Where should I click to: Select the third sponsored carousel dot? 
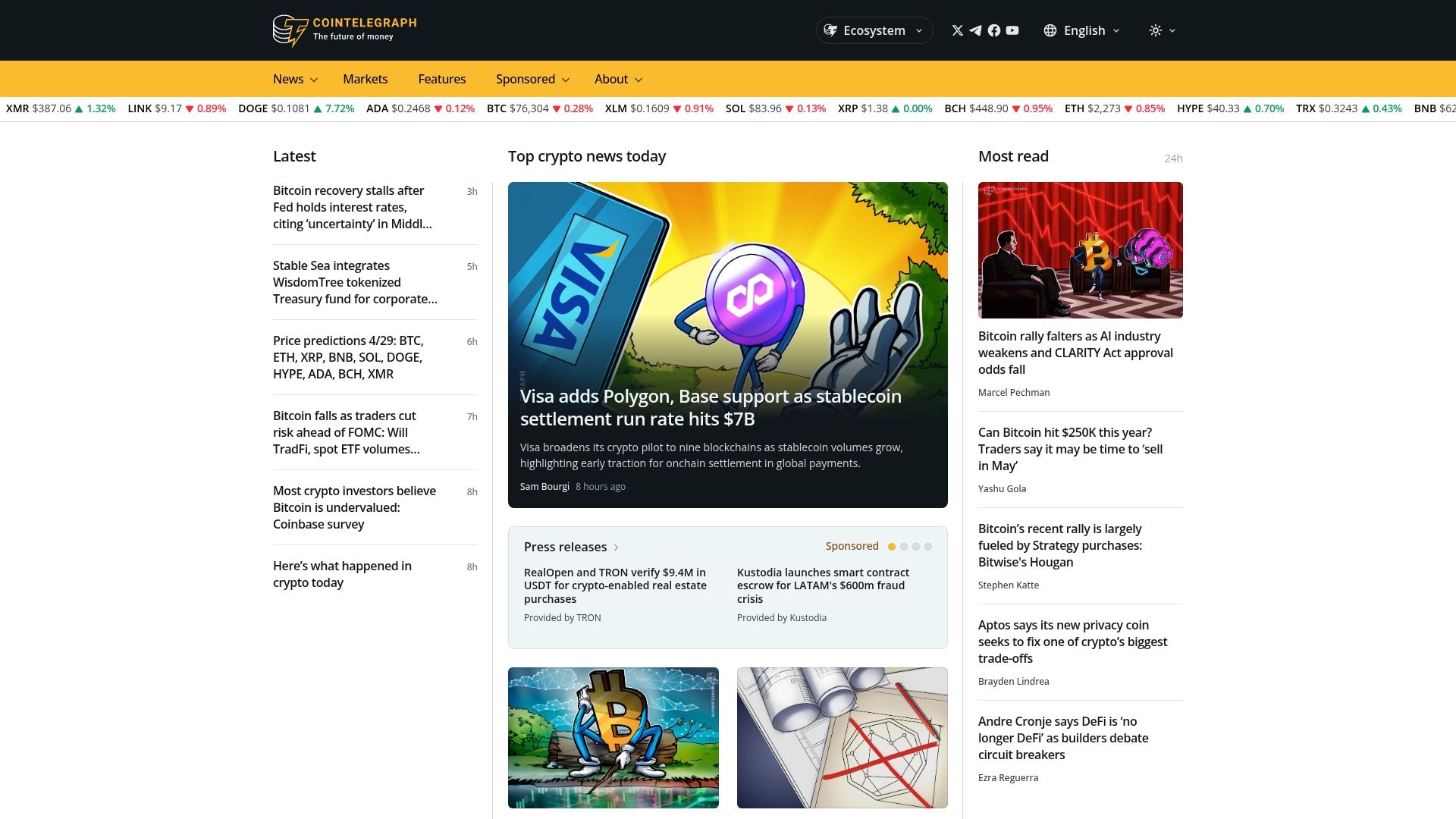[916, 547]
